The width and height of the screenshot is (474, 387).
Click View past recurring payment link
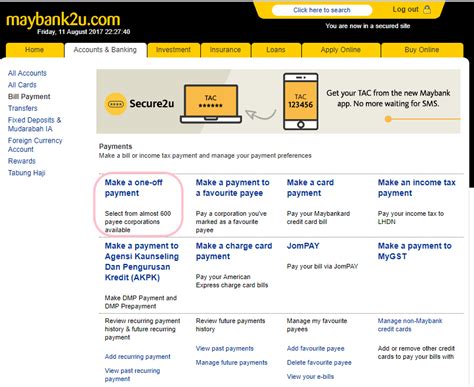[132, 375]
